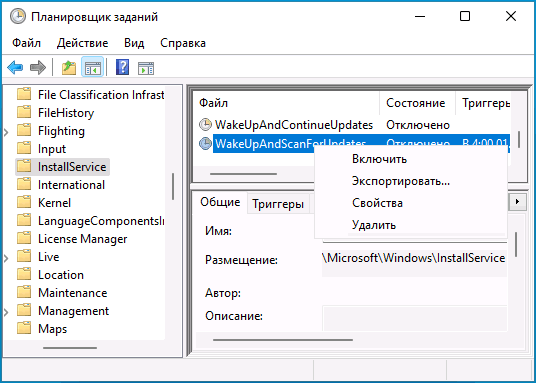Click the details pane vertical scrollbar
This screenshot has width=536, height=383.
516,245
